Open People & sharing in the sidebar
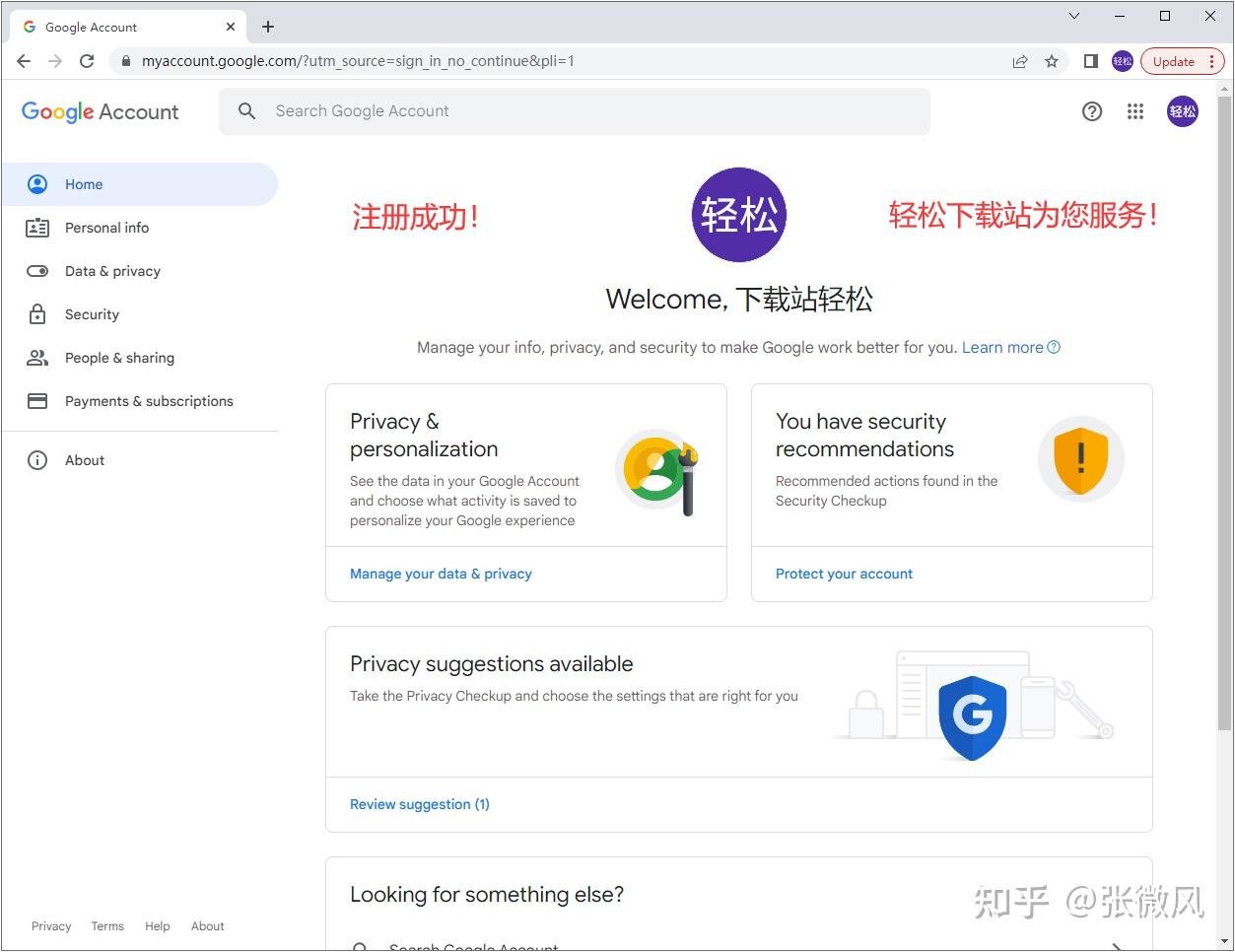 140,358
